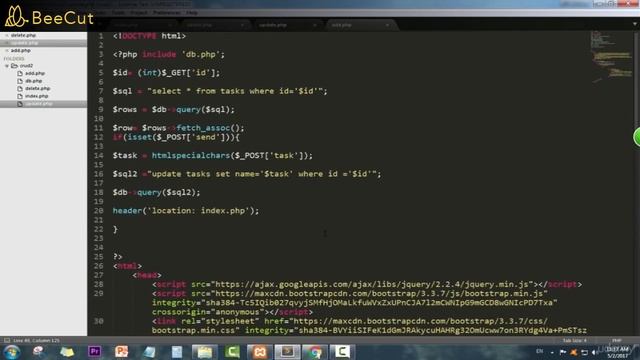640x360 pixels.
Task: Close delete.php from open files list
Action: 7,36
